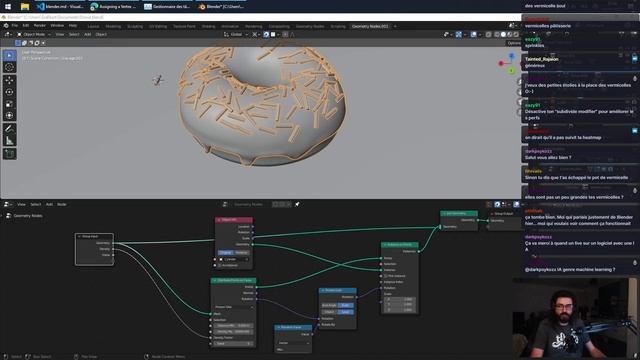This screenshot has height=360, width=640.
Task: Enable As Instance checkbox in Object Info node
Action: point(220,265)
